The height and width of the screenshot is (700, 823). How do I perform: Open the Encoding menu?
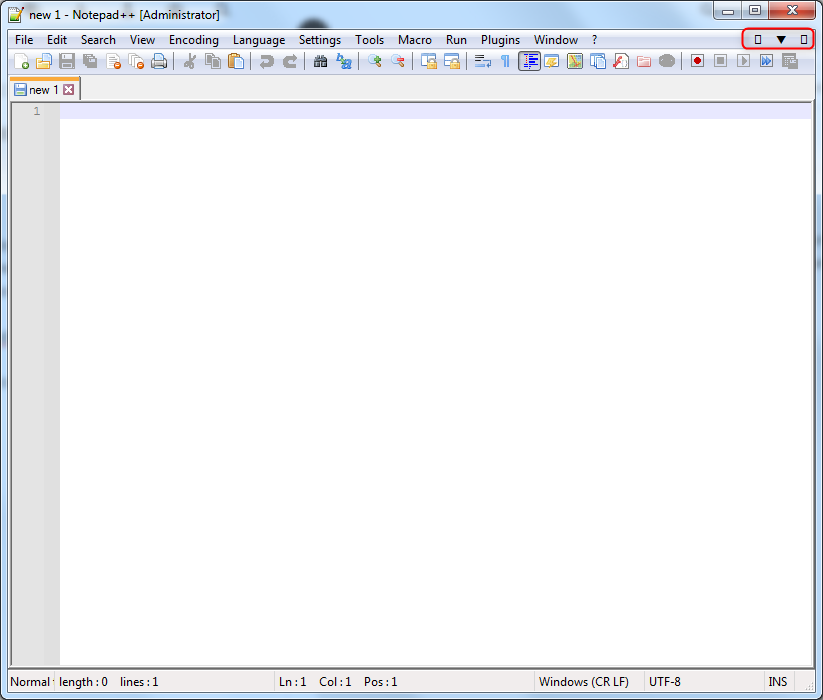tap(194, 40)
